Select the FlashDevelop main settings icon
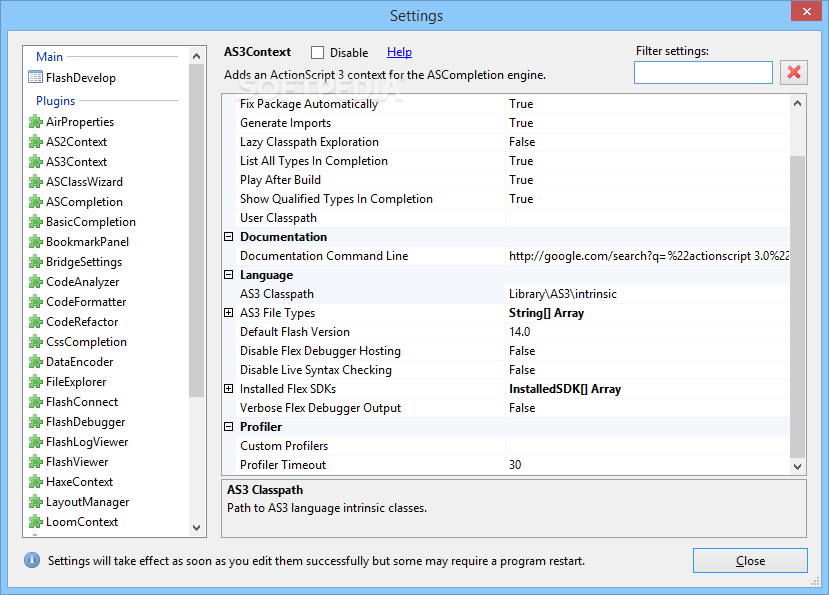829x595 pixels. pyautogui.click(x=35, y=77)
